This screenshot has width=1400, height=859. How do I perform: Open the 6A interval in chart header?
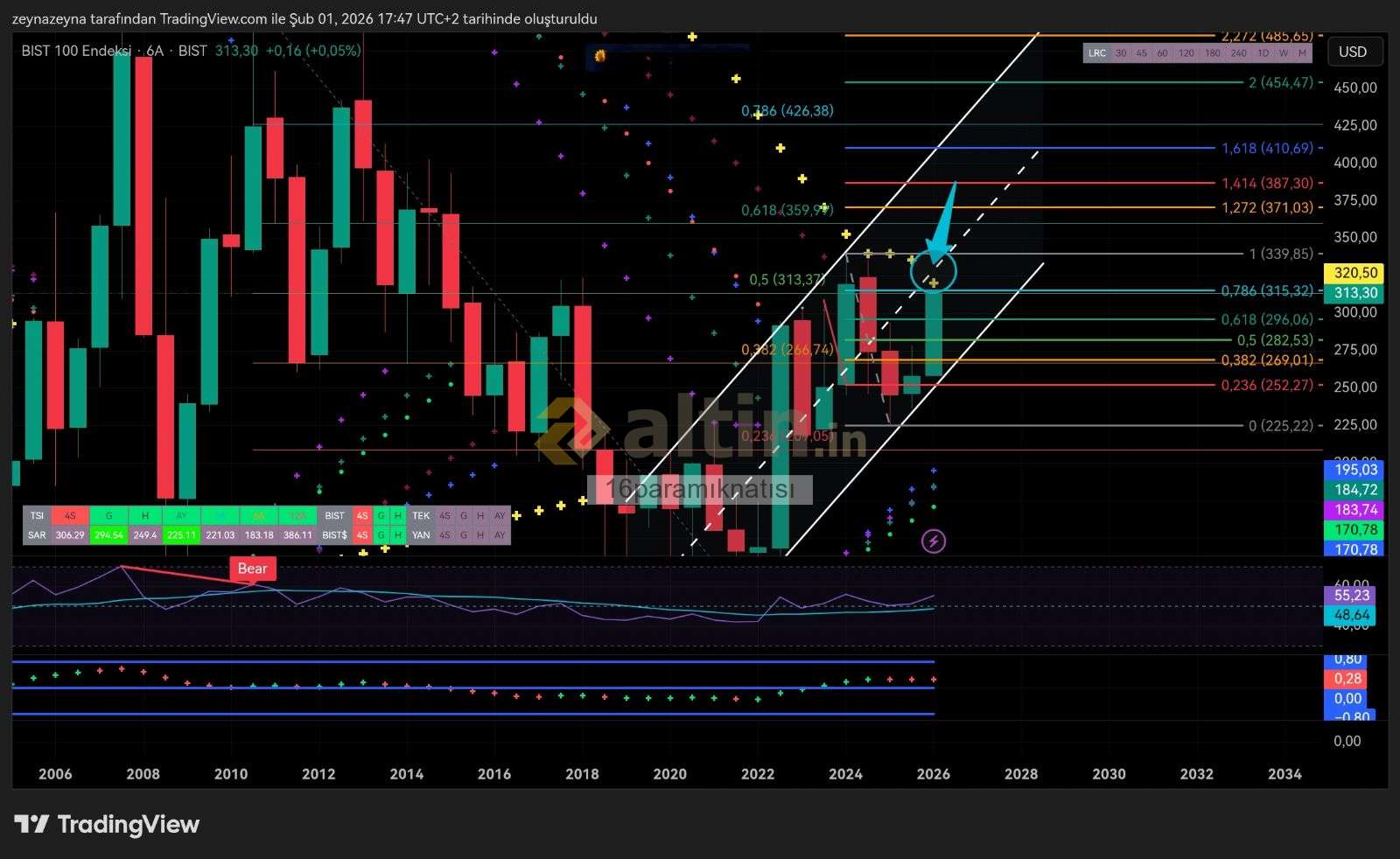(155, 51)
